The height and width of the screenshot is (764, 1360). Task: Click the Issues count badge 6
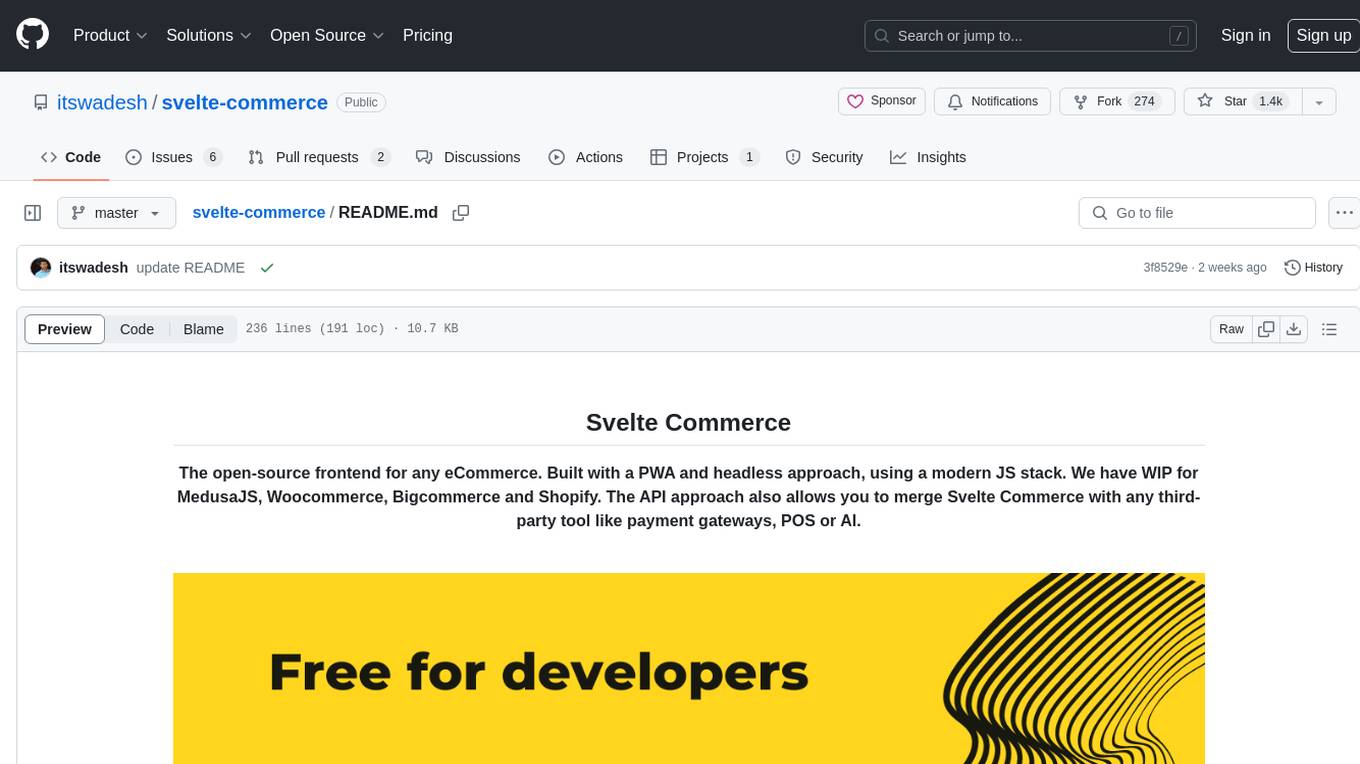coord(212,157)
